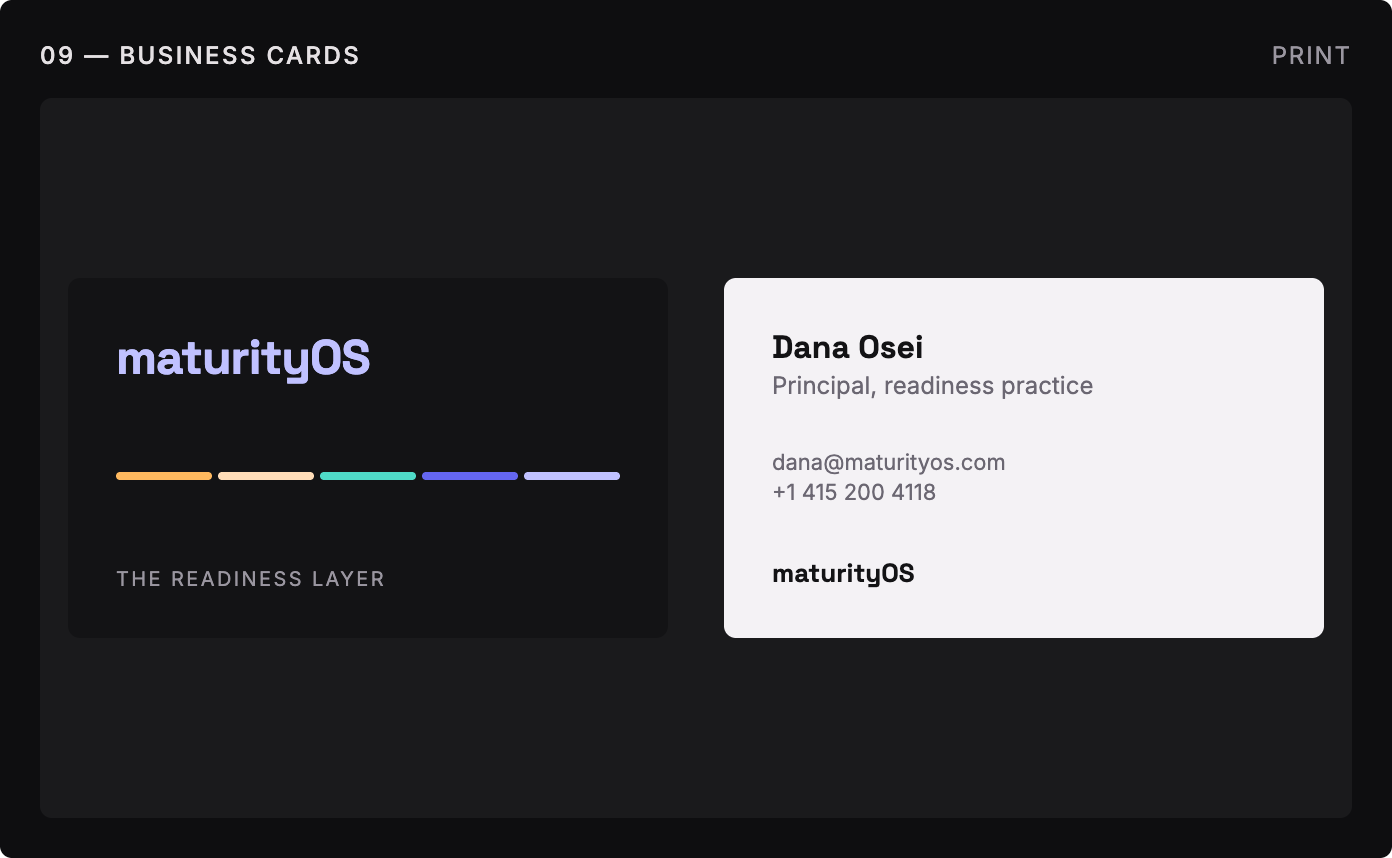Viewport: 1392px width, 858px height.
Task: Select the dark front business card
Action: (x=368, y=458)
